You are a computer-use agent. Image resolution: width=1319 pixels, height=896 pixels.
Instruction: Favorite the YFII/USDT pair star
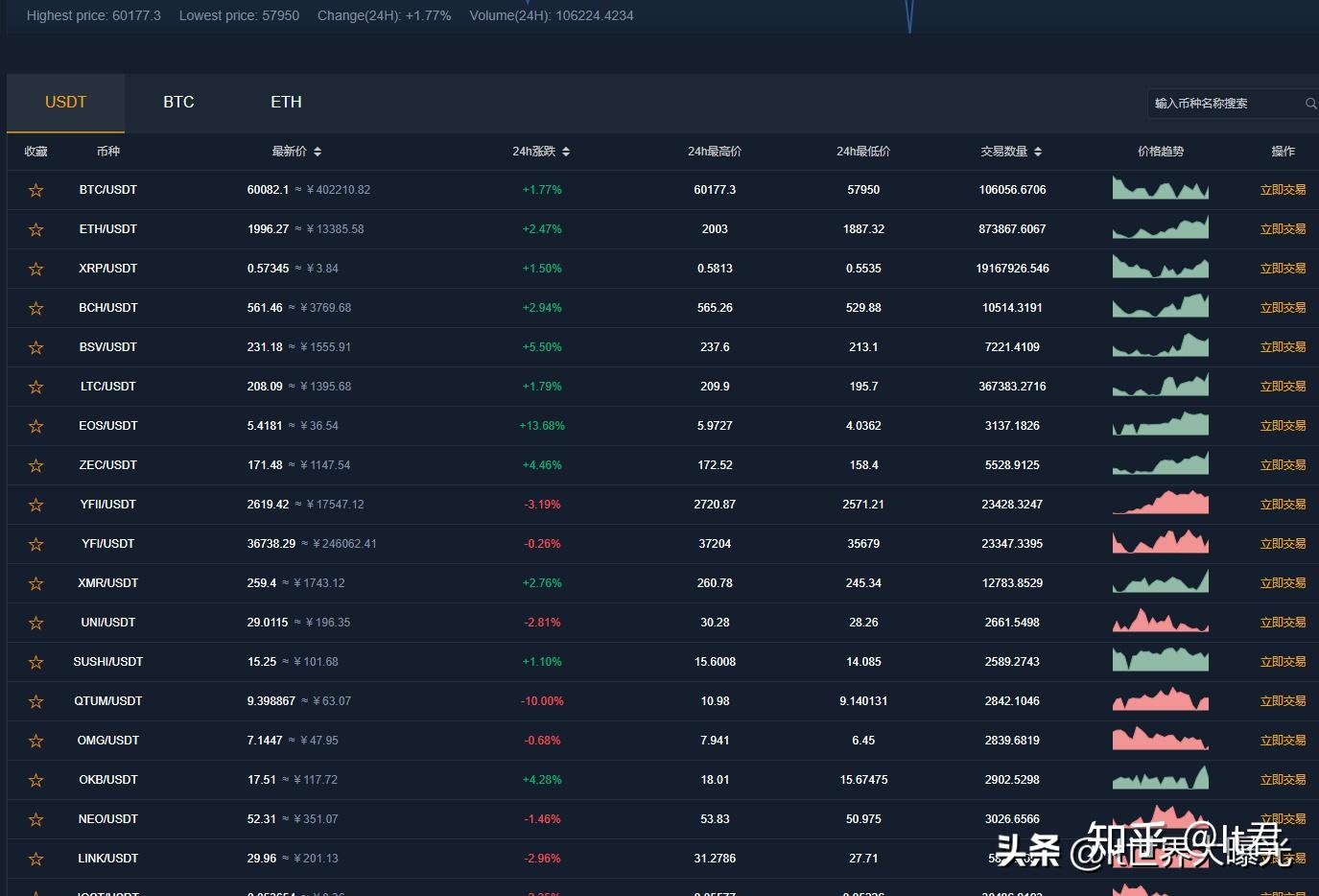35,505
